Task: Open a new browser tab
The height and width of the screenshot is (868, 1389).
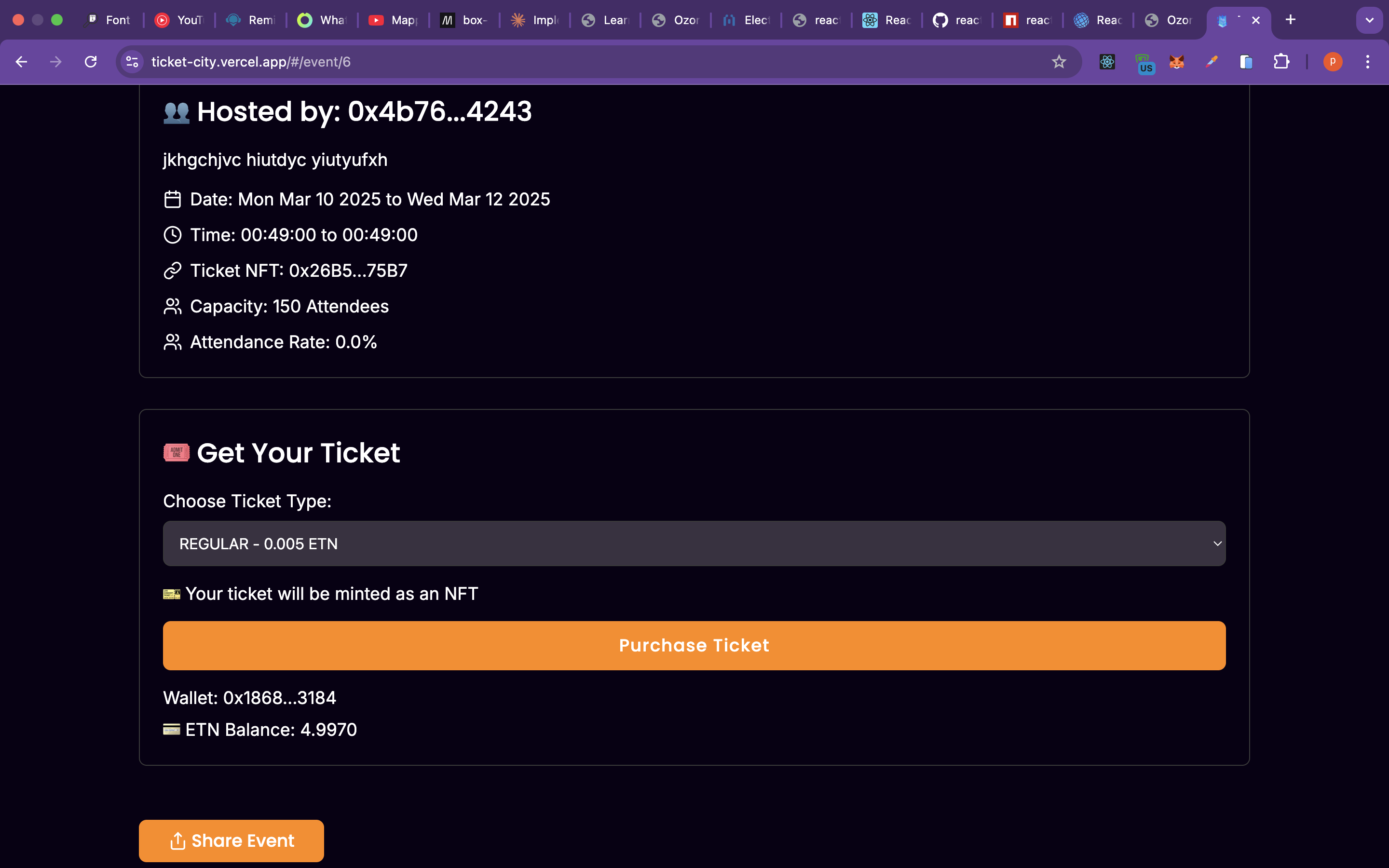Action: (x=1290, y=20)
